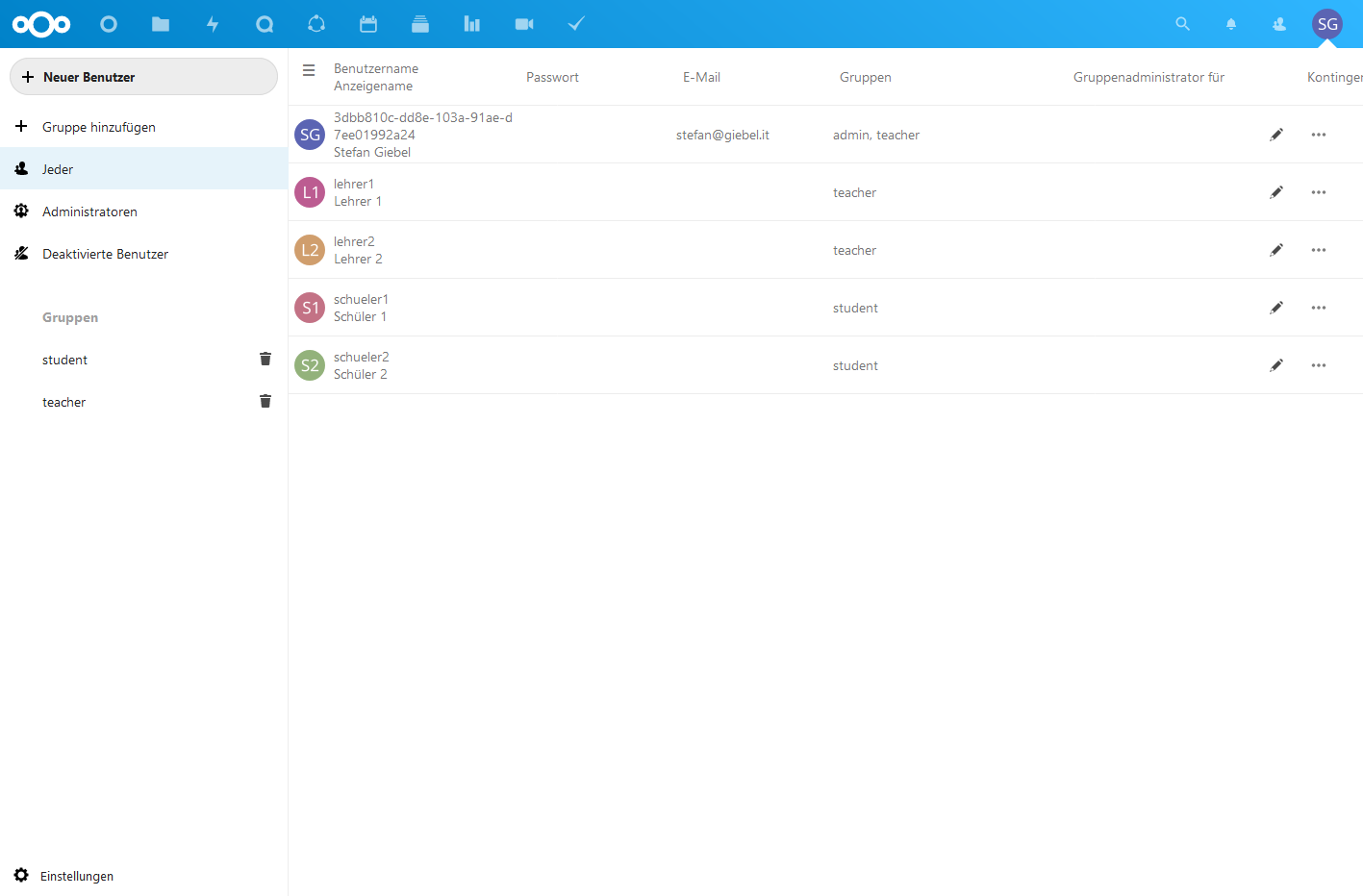The height and width of the screenshot is (896, 1363).
Task: Delete the teacher group with trash icon
Action: click(265, 401)
